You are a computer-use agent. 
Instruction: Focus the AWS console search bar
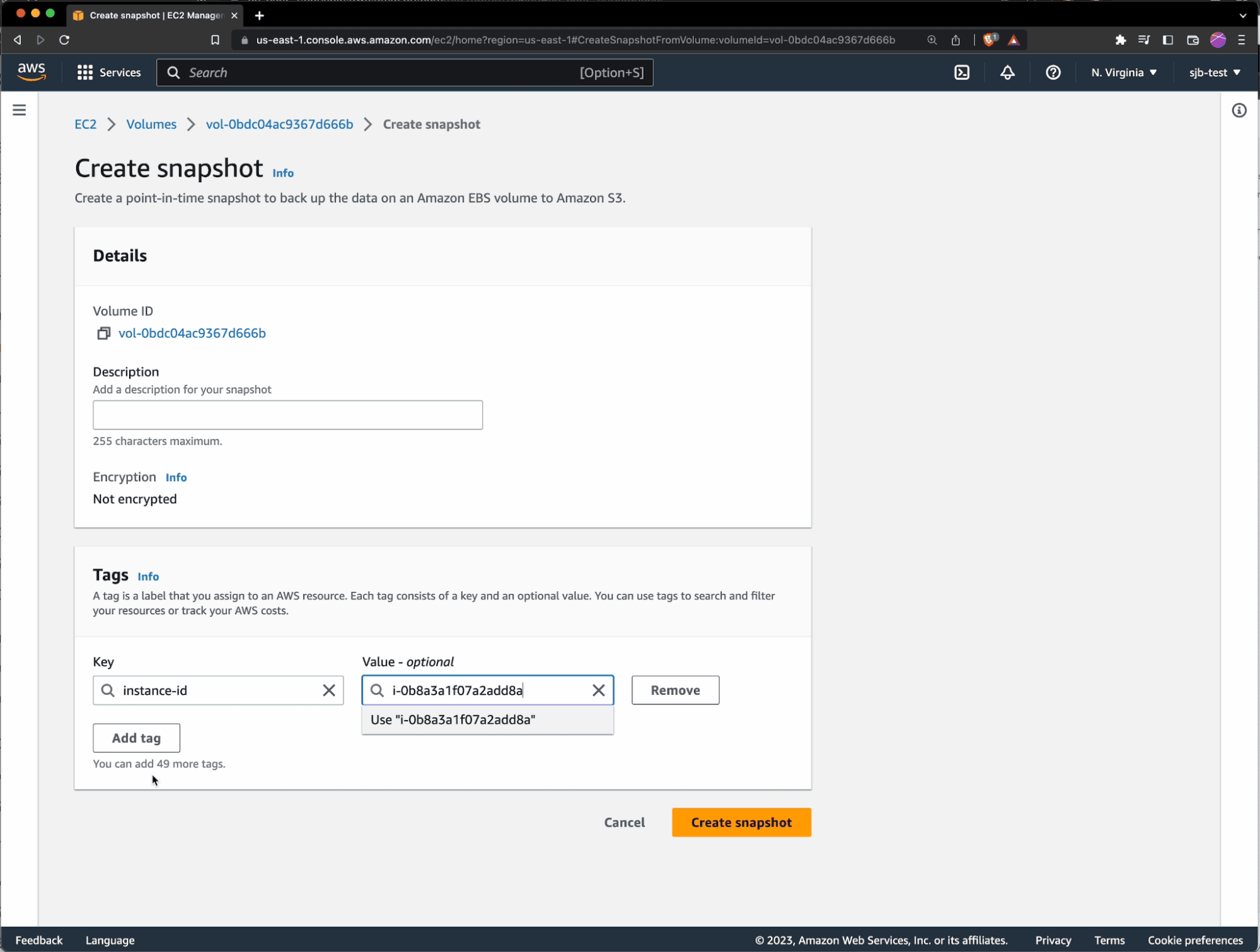(405, 73)
